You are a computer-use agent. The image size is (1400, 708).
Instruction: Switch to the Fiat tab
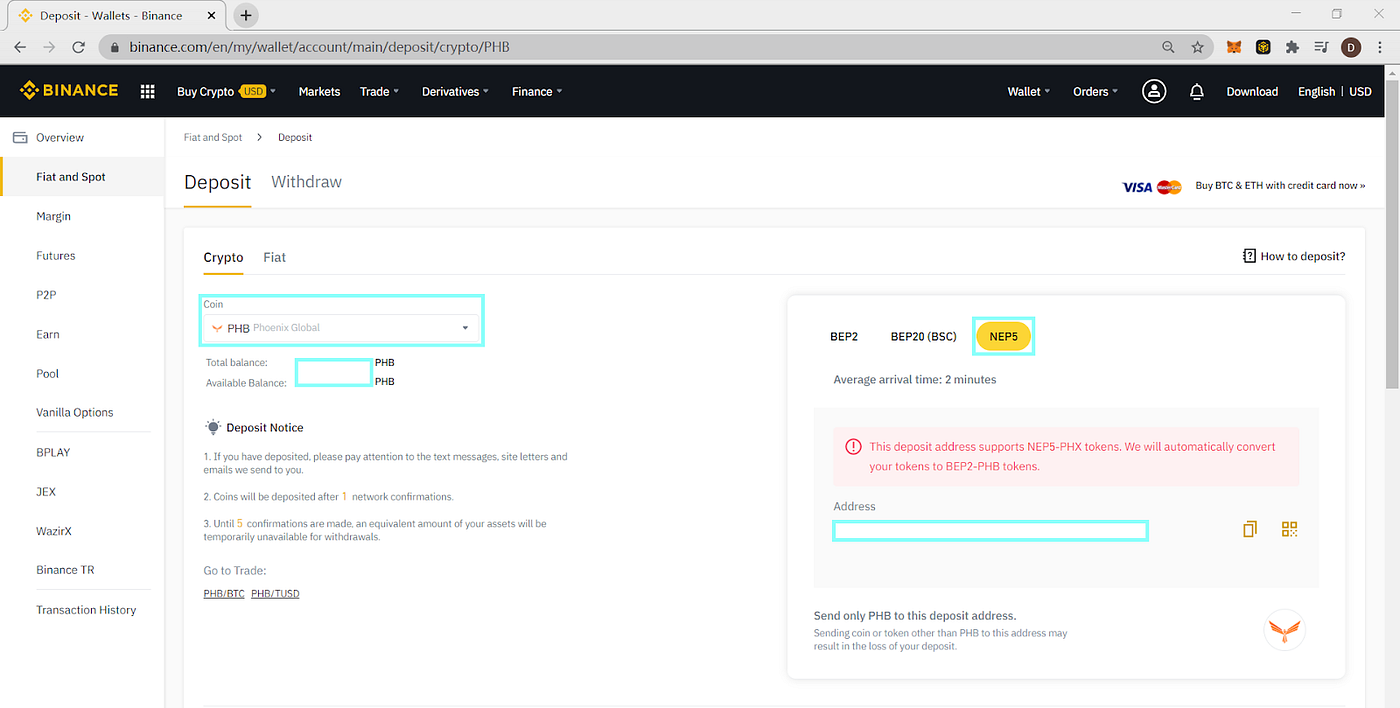click(274, 257)
